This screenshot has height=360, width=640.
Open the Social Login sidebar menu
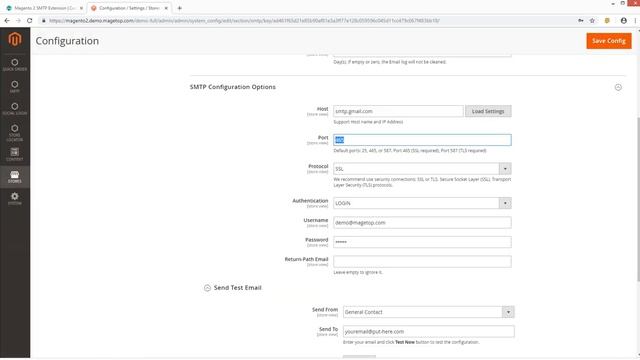pos(15,109)
